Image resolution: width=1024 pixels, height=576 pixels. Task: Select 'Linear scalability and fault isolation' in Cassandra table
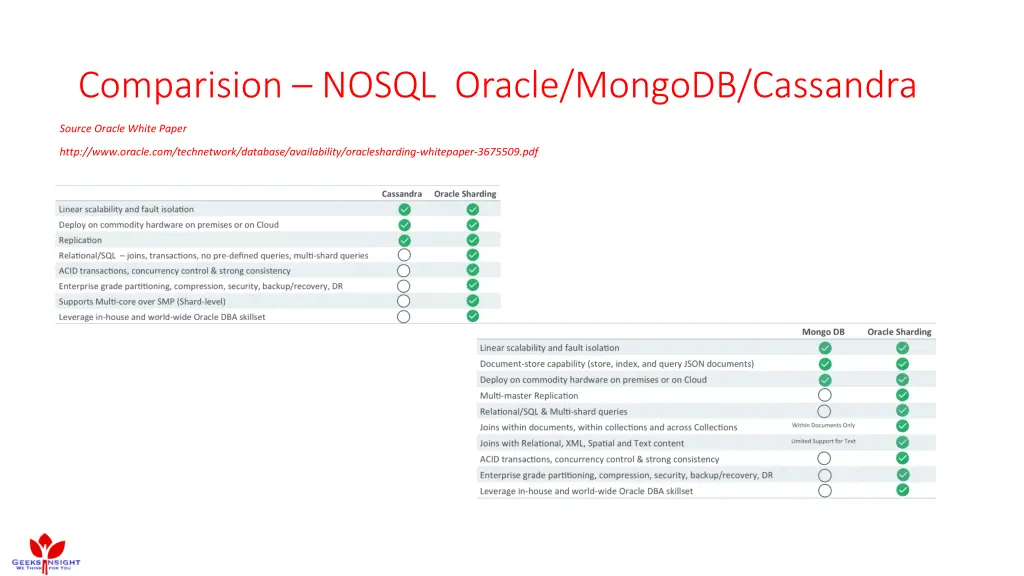coord(126,210)
